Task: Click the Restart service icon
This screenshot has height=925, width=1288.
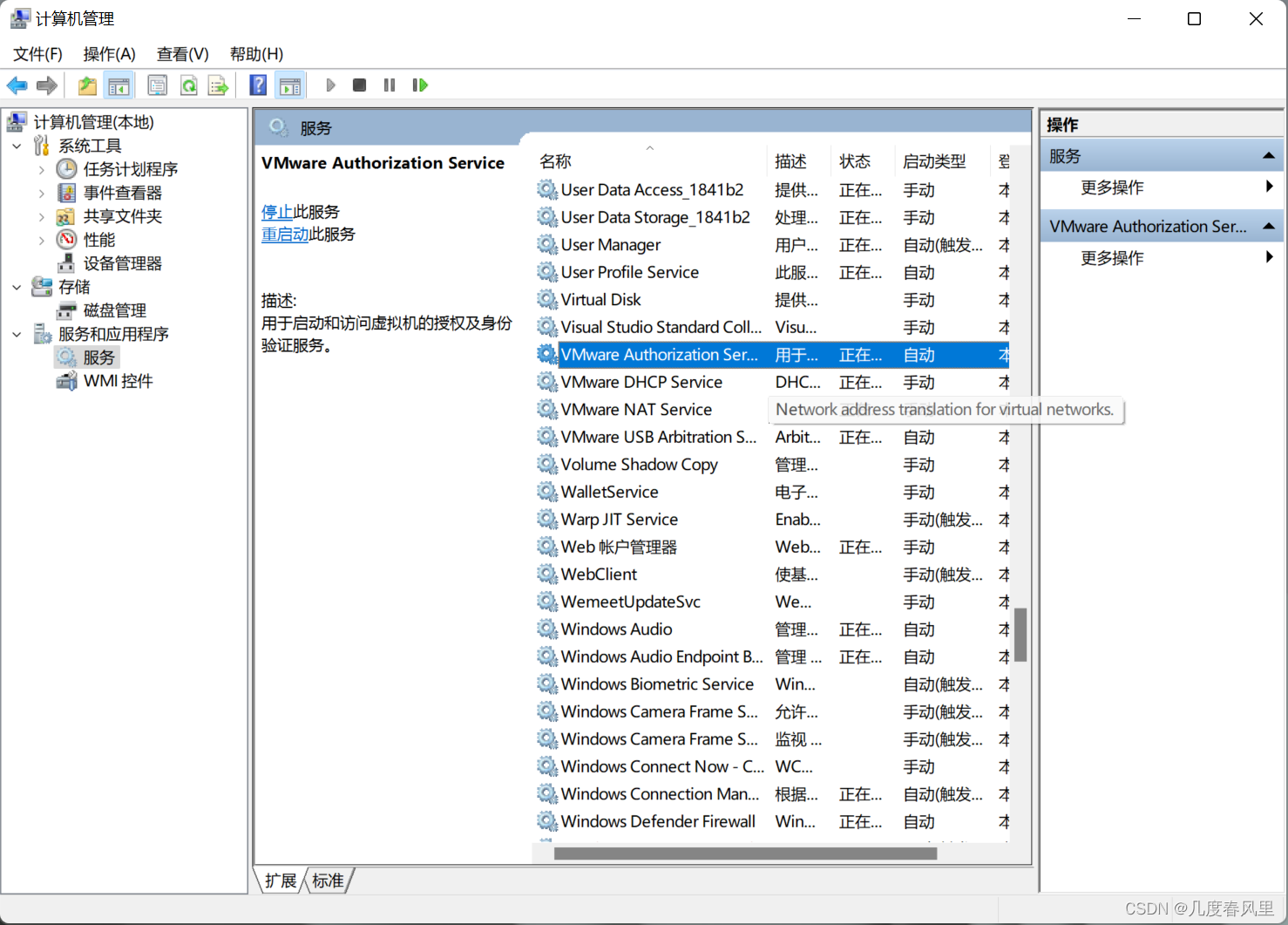Action: (x=420, y=85)
